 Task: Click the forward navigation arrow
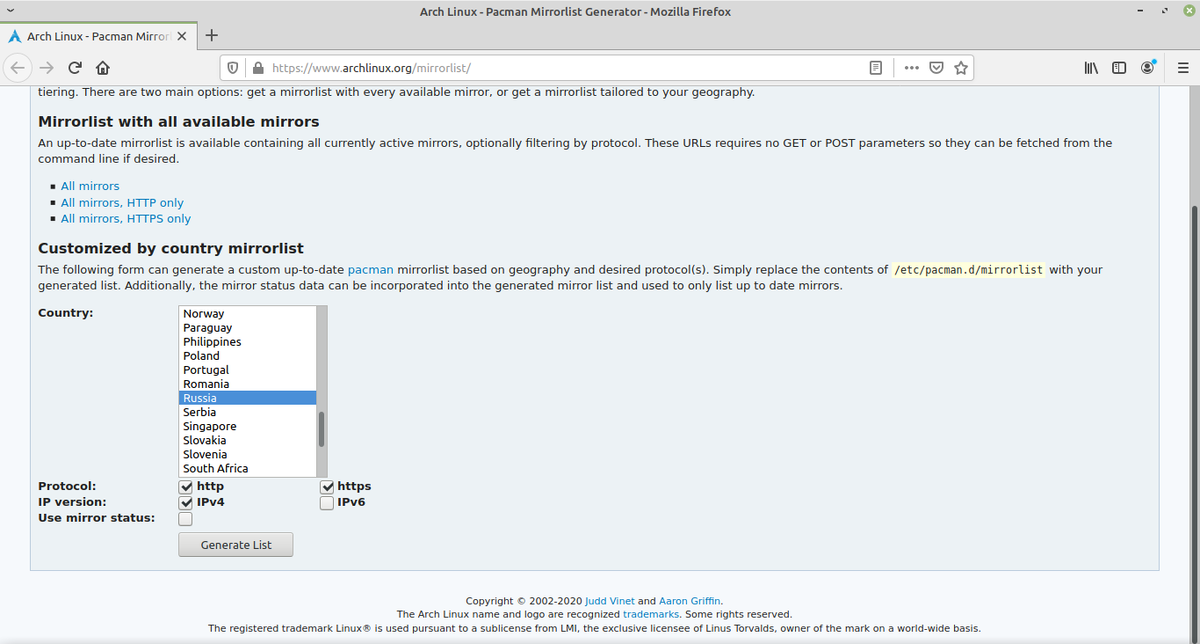pyautogui.click(x=47, y=69)
